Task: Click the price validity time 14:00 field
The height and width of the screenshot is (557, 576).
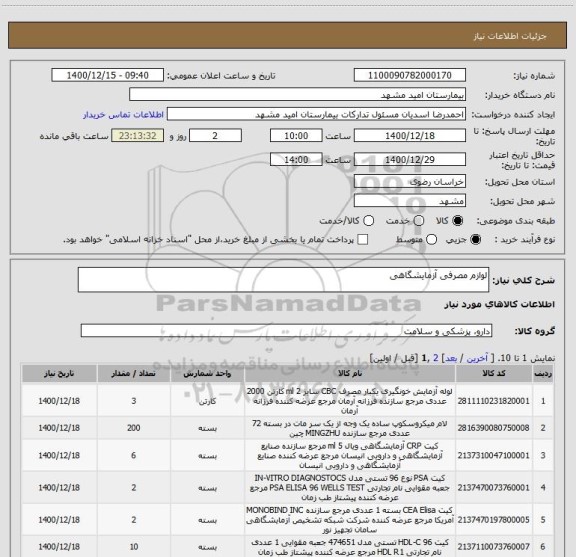Action: coord(296,159)
